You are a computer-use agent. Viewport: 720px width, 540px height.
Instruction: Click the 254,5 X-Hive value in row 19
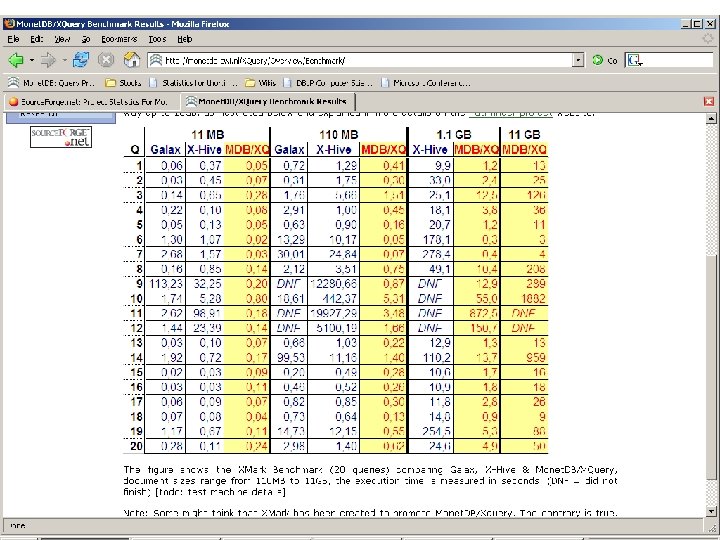[436, 431]
